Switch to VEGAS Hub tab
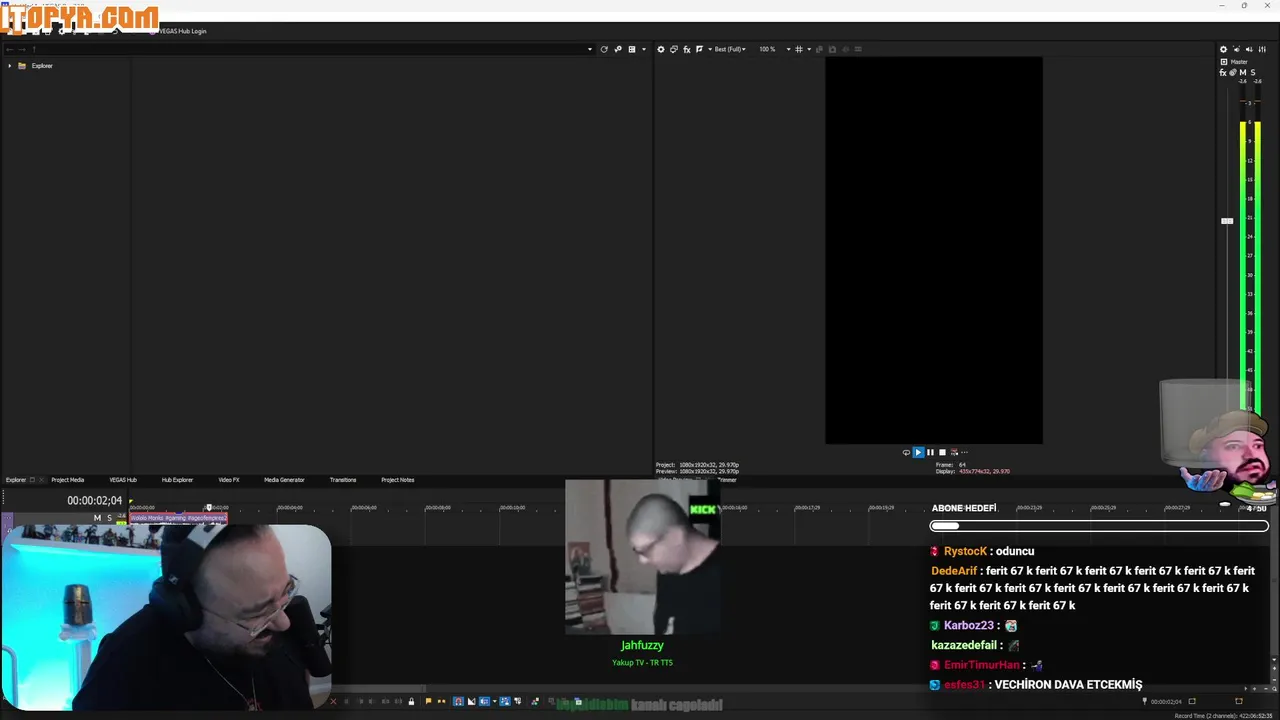 pyautogui.click(x=123, y=480)
